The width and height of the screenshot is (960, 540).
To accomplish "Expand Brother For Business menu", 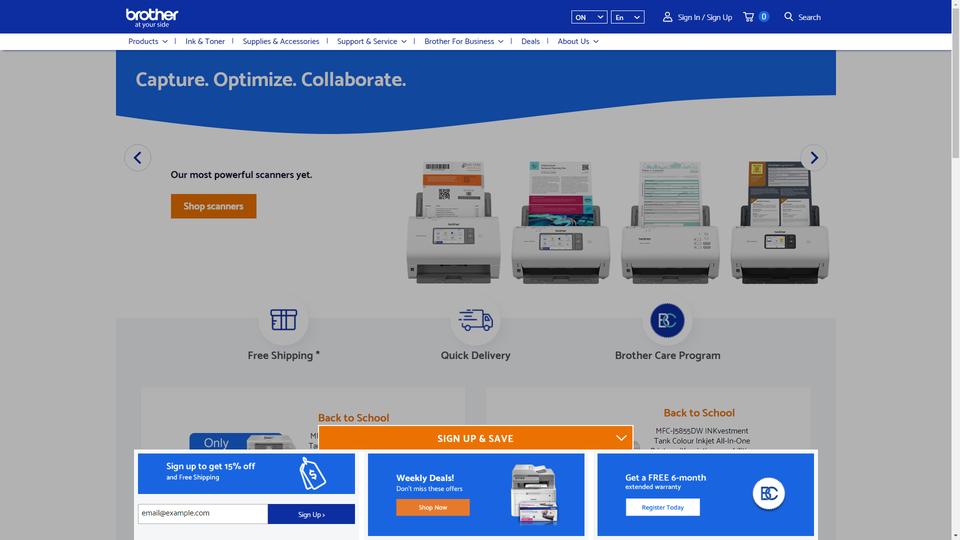I will point(463,41).
